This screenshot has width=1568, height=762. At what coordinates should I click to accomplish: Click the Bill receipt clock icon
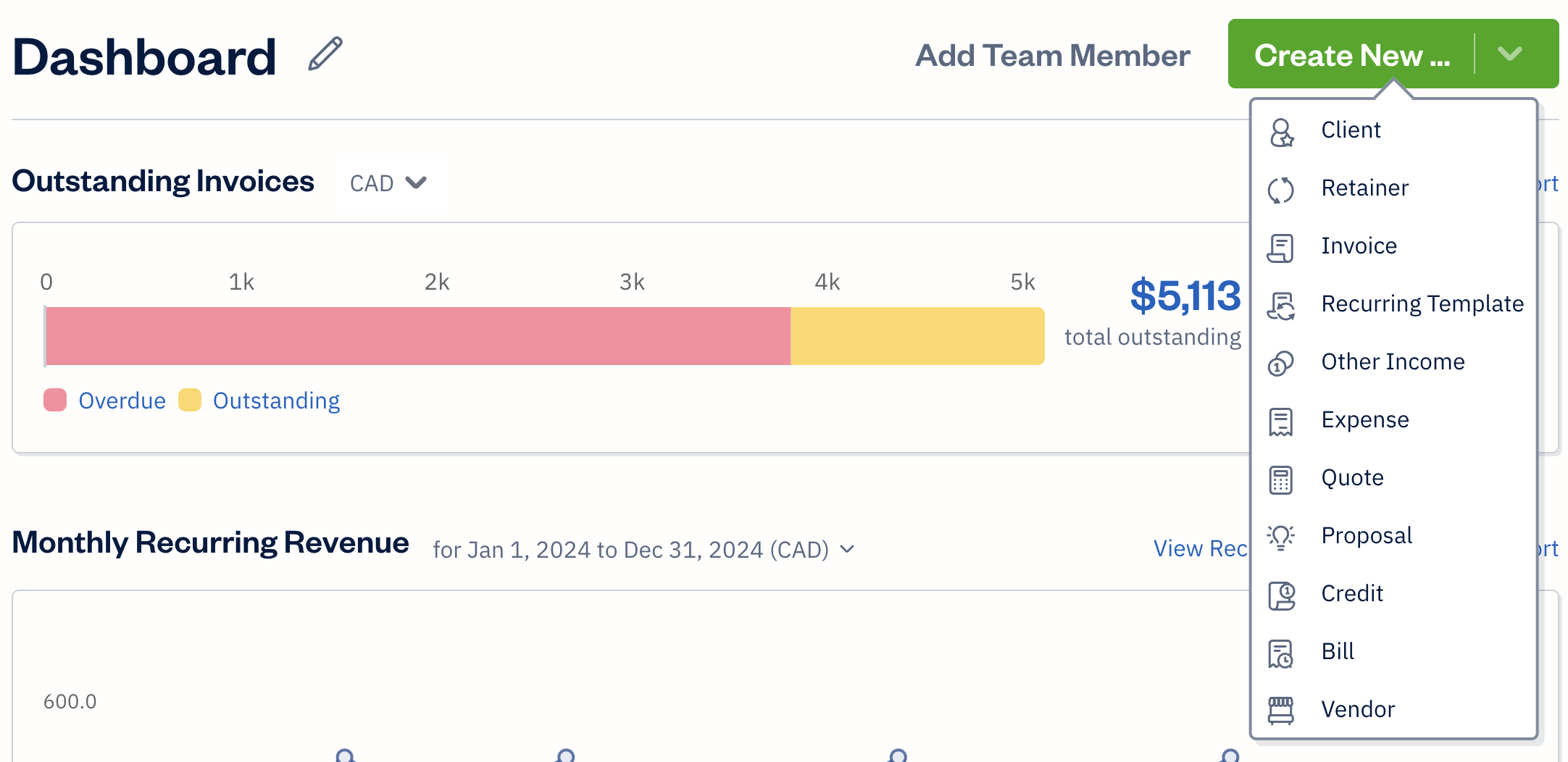(1280, 653)
